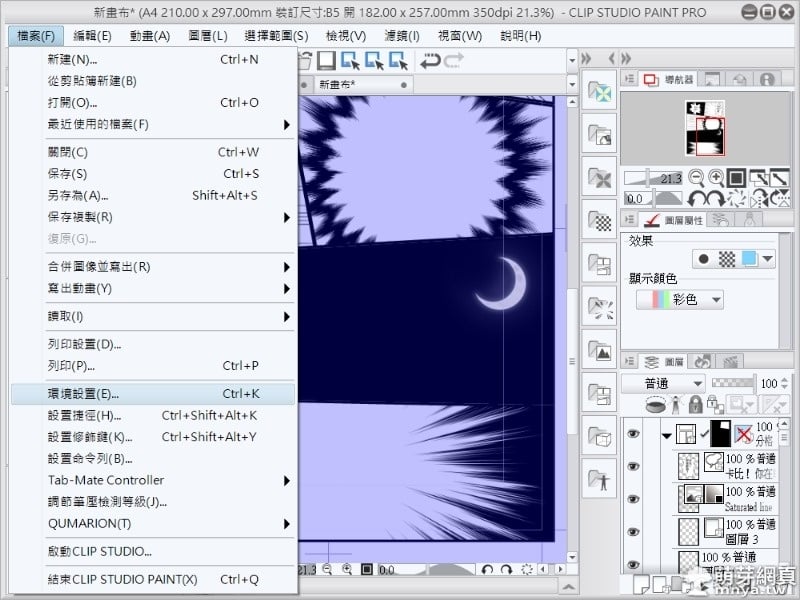The height and width of the screenshot is (600, 800).
Task: Open the material folder with image icon
Action: [x=599, y=134]
